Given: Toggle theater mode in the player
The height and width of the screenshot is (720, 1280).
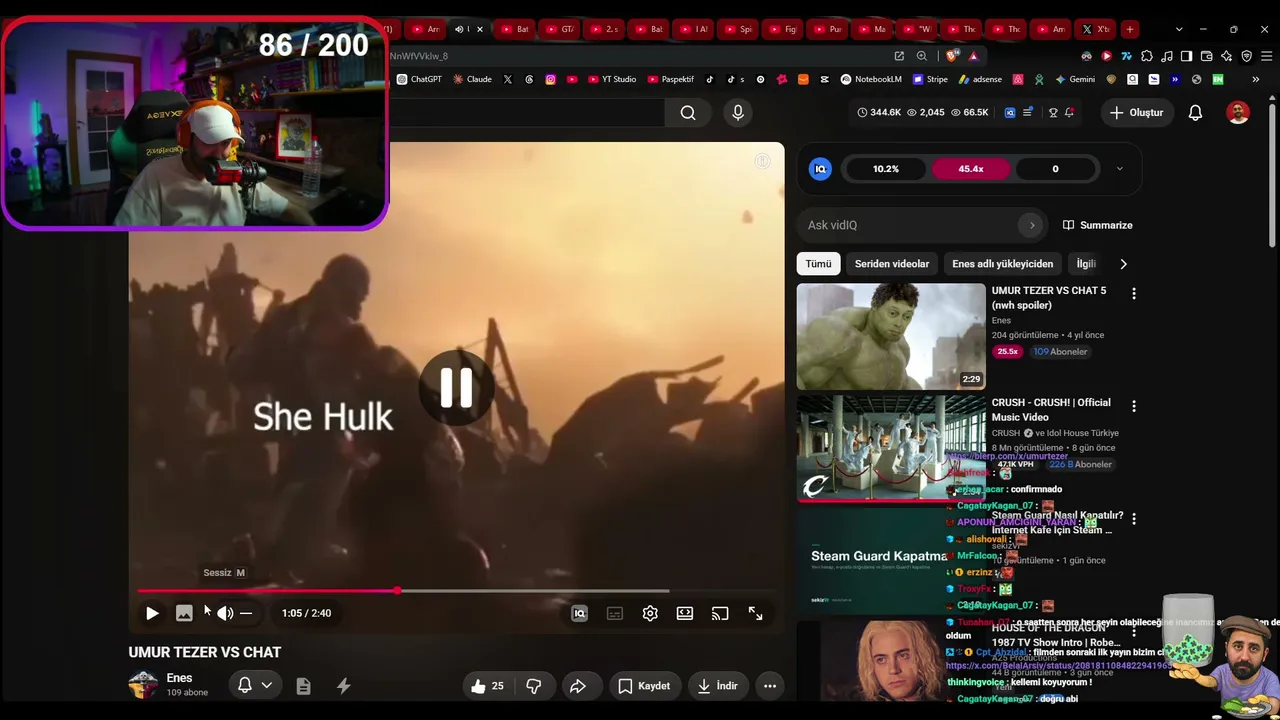Looking at the screenshot, I should click(x=685, y=613).
